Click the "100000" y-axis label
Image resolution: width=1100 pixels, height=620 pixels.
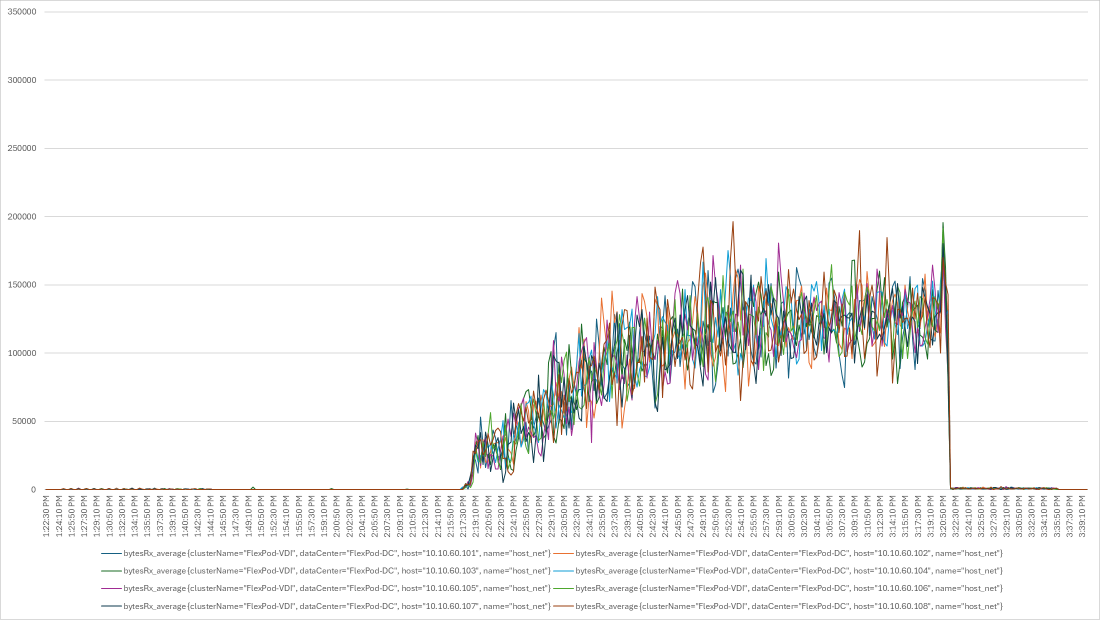(22, 353)
